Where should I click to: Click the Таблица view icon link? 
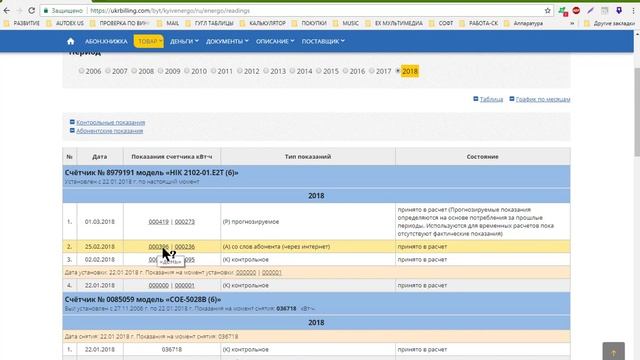[x=476, y=99]
